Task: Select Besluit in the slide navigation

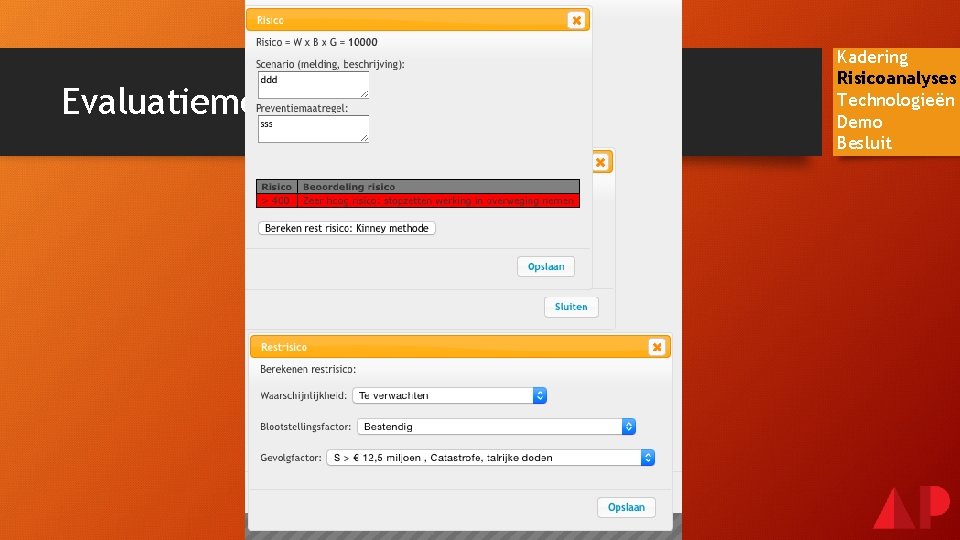Action: [x=864, y=143]
